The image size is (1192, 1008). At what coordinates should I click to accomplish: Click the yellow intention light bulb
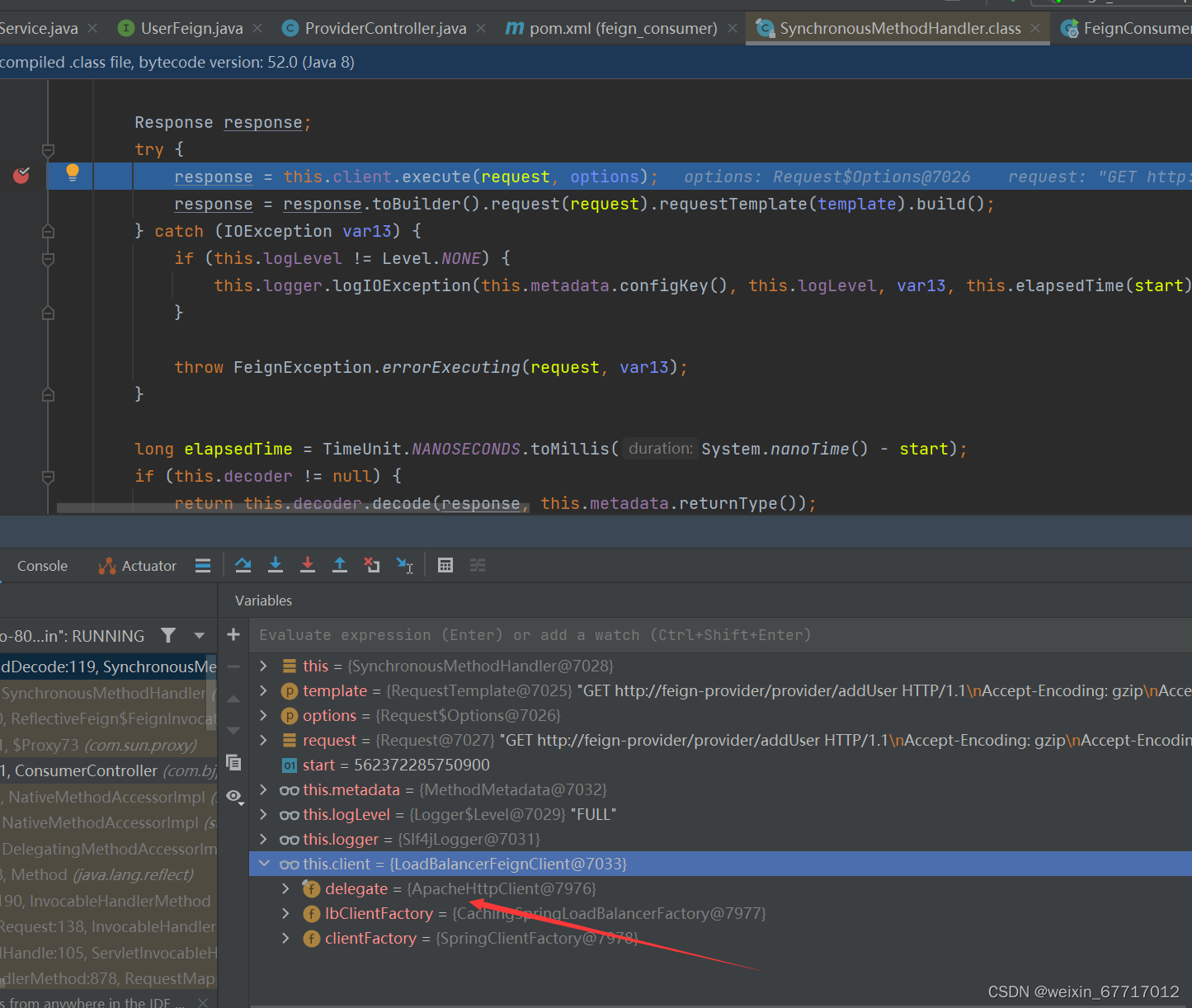(73, 172)
